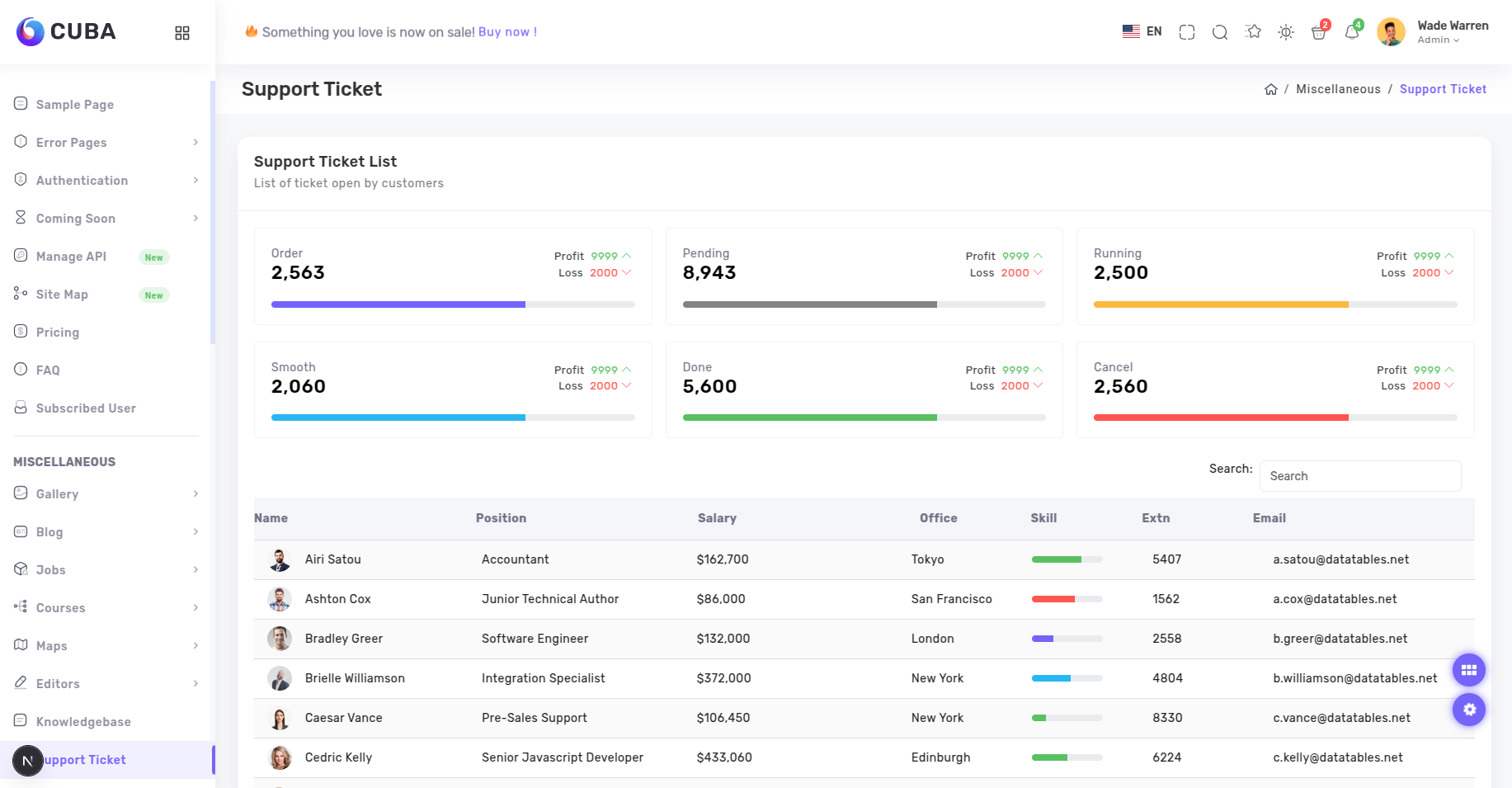Enter fullscreen mode from header
The image size is (1512, 788).
(1187, 32)
